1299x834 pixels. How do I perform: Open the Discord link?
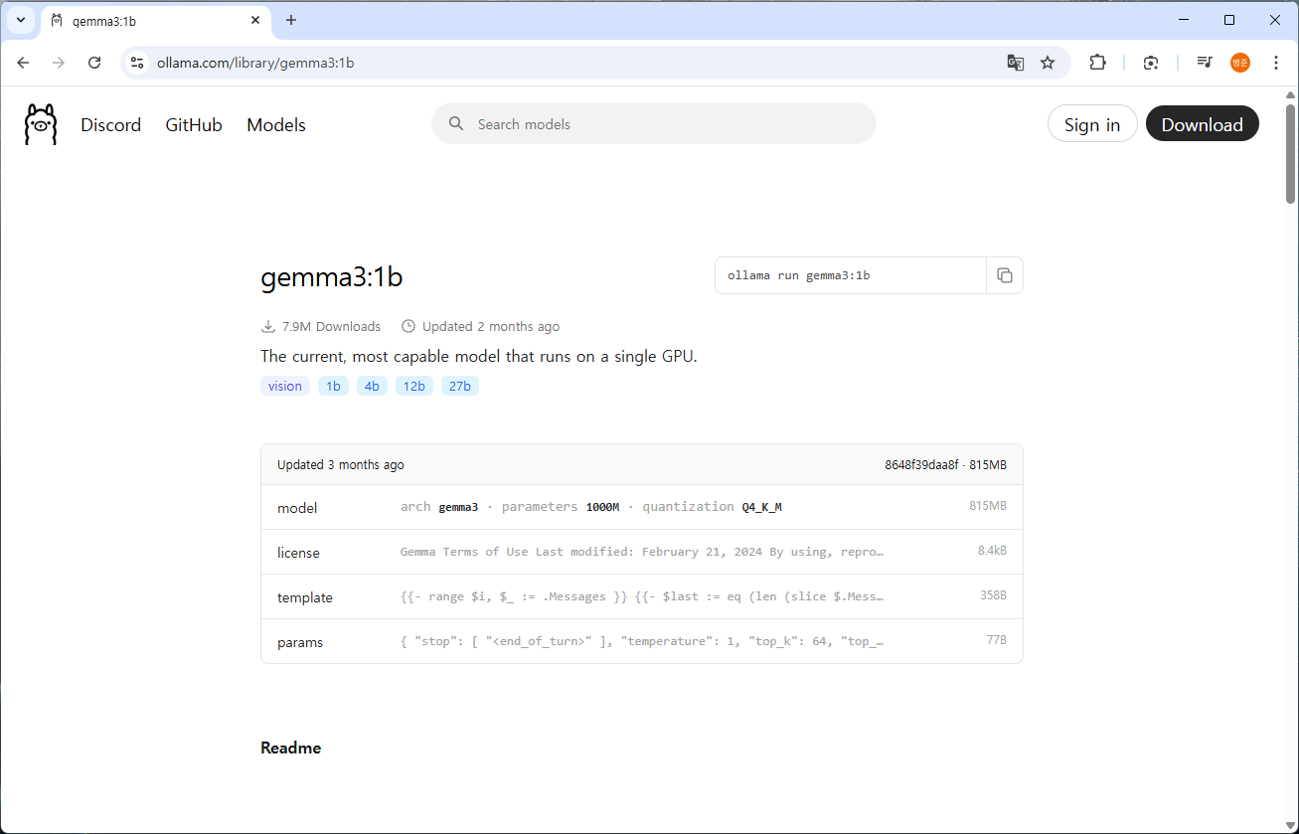click(111, 125)
